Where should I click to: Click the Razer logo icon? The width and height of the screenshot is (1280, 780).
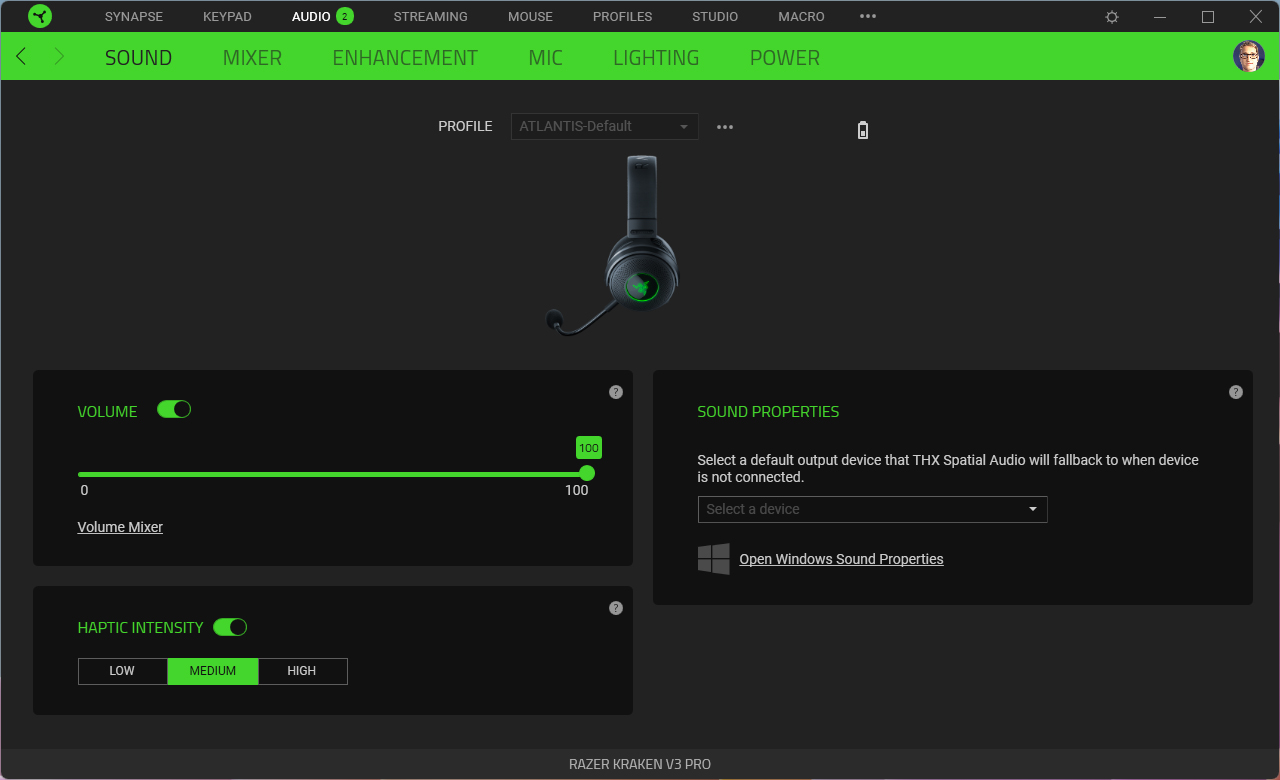coord(40,16)
